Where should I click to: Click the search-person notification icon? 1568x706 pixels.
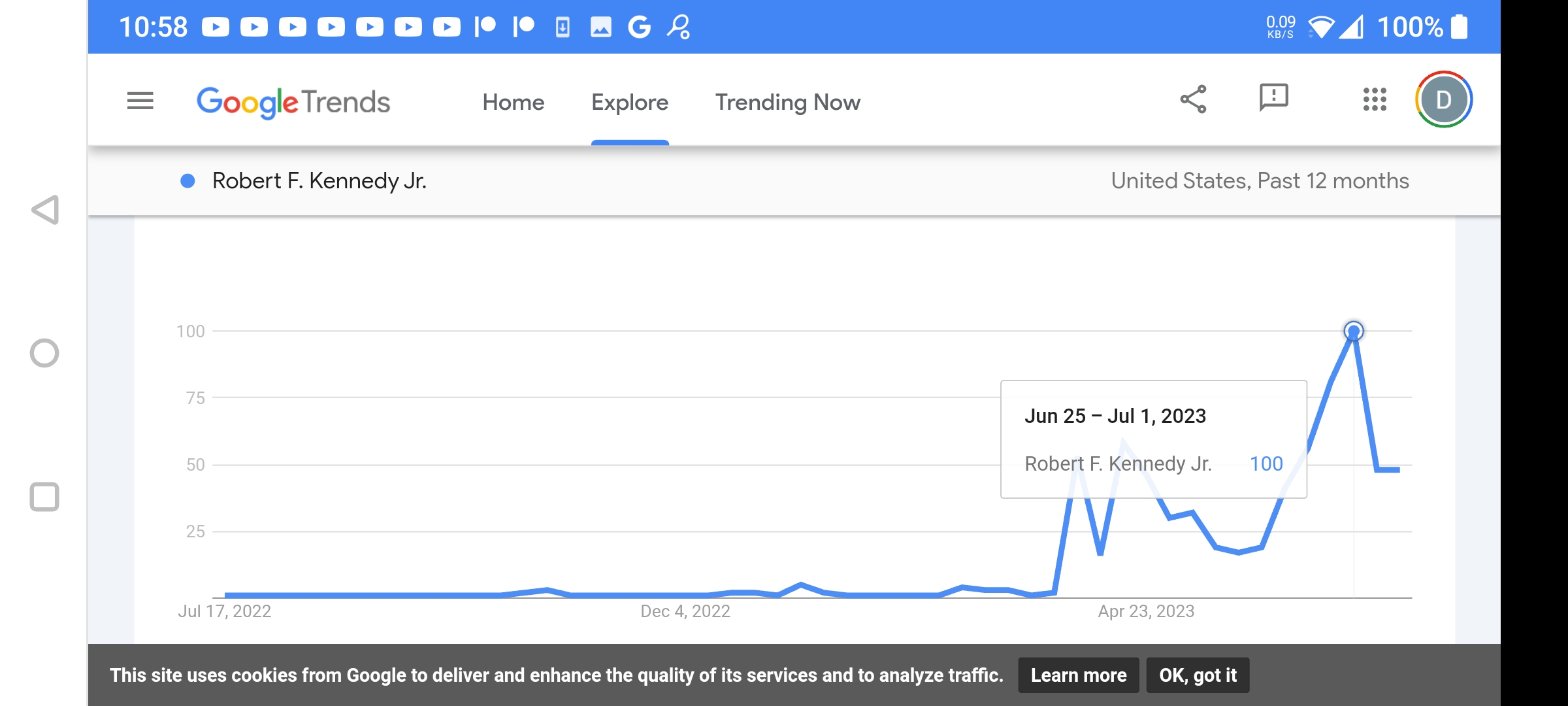click(678, 27)
